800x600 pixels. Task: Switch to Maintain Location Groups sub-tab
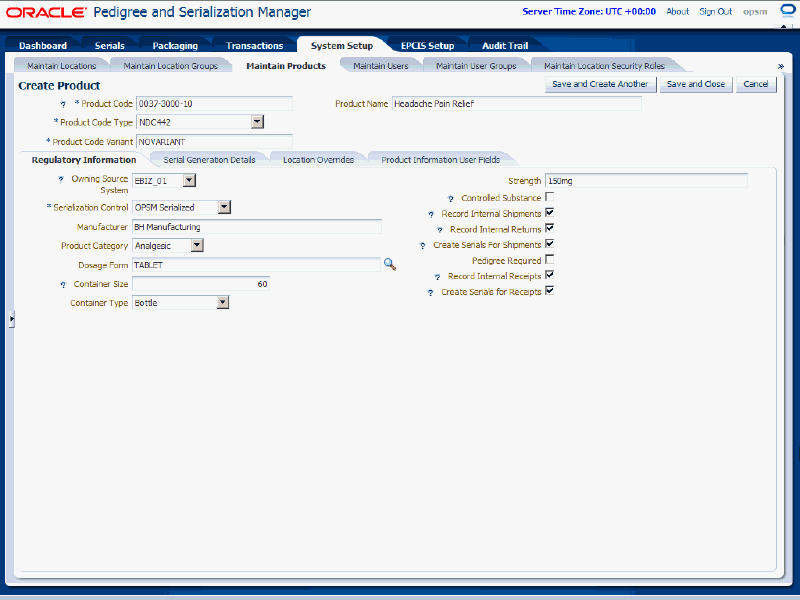pyautogui.click(x=170, y=66)
